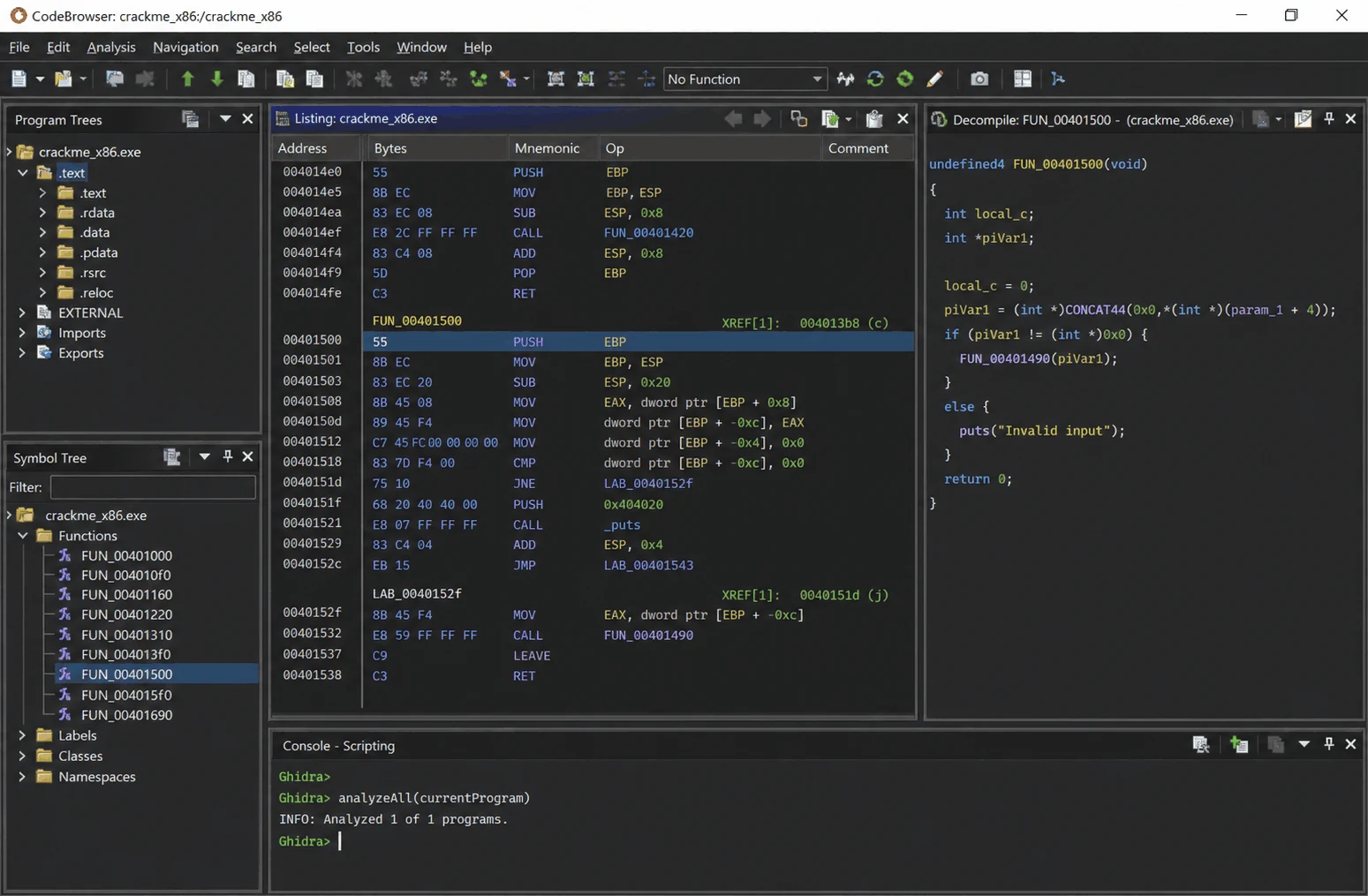The width and height of the screenshot is (1368, 896).
Task: Expand the Imports node
Action: coord(23,333)
